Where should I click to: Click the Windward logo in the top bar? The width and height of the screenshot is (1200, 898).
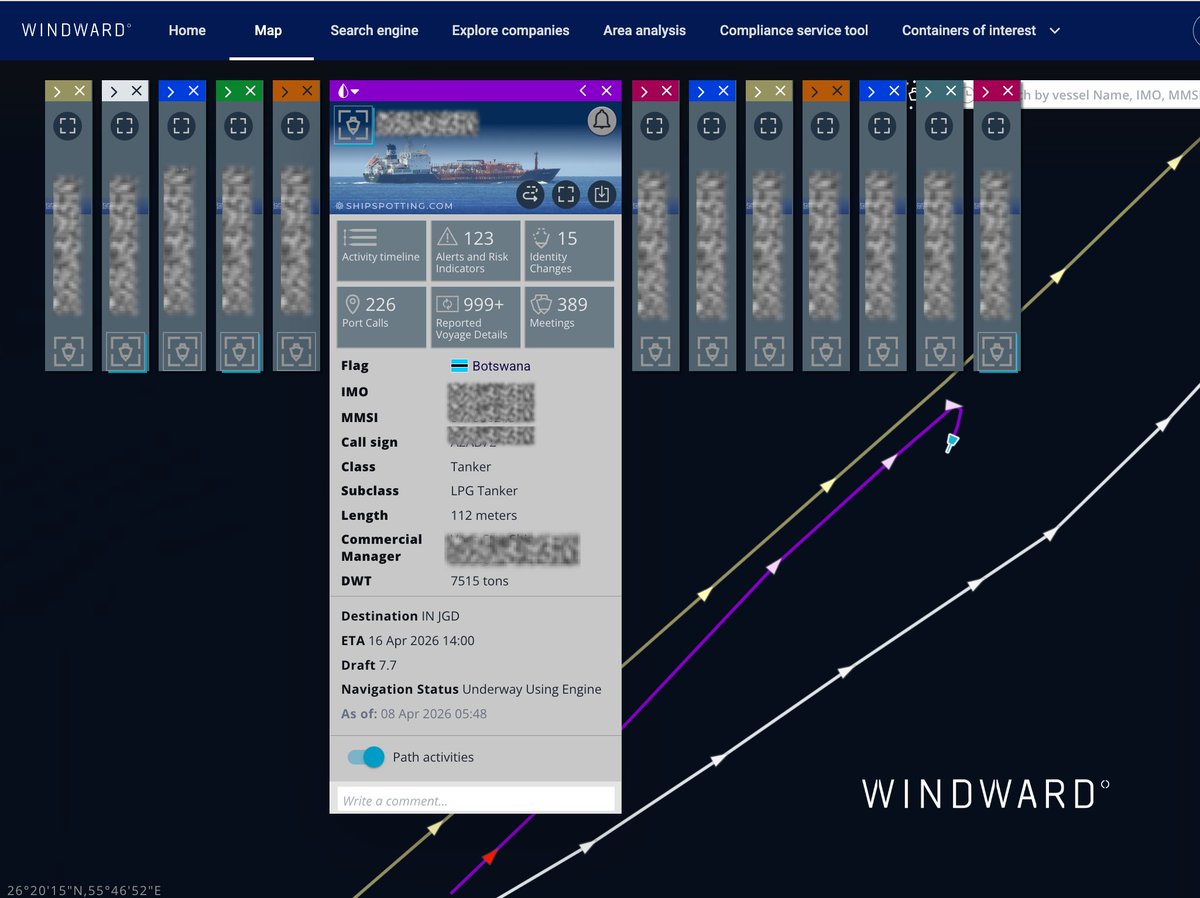tap(76, 30)
